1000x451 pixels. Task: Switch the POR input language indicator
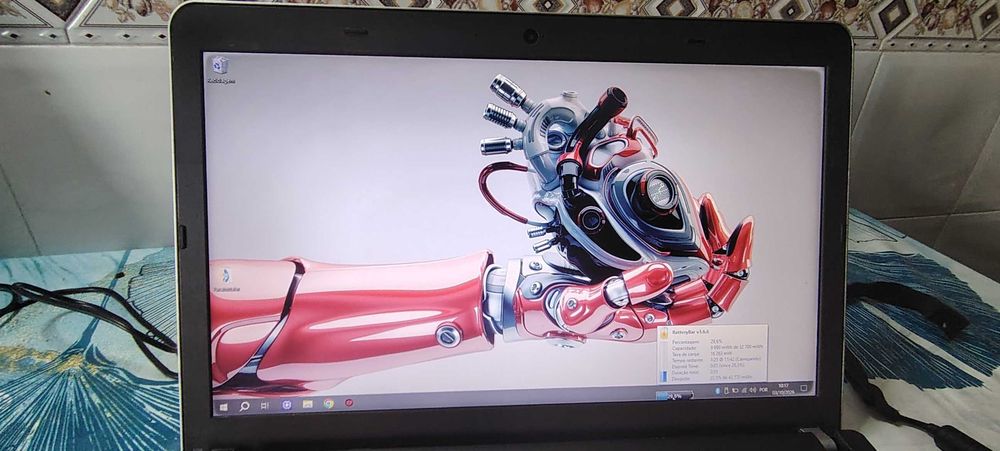pyautogui.click(x=763, y=390)
